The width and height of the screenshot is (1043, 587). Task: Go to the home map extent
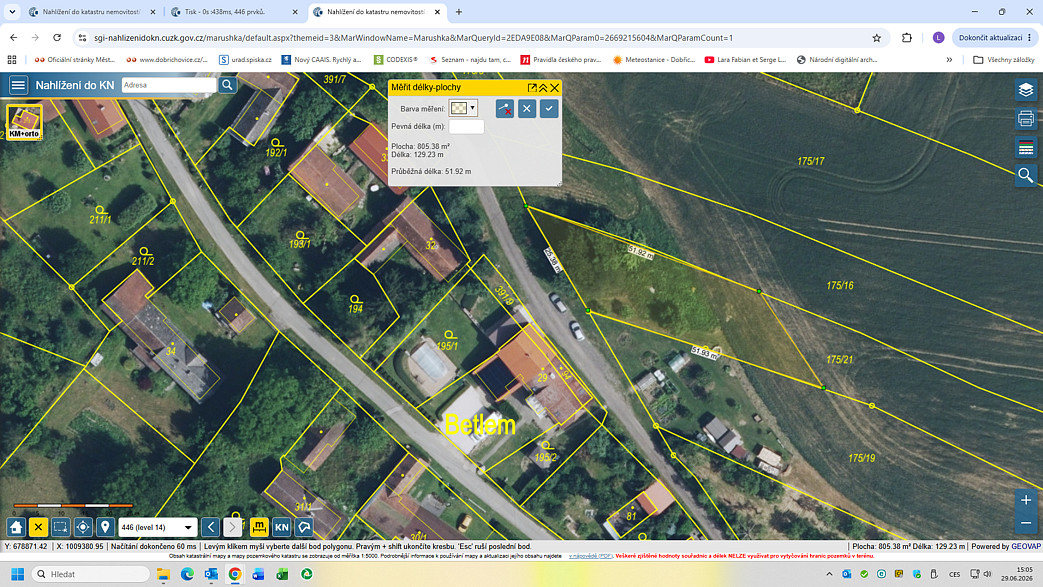tap(16, 527)
